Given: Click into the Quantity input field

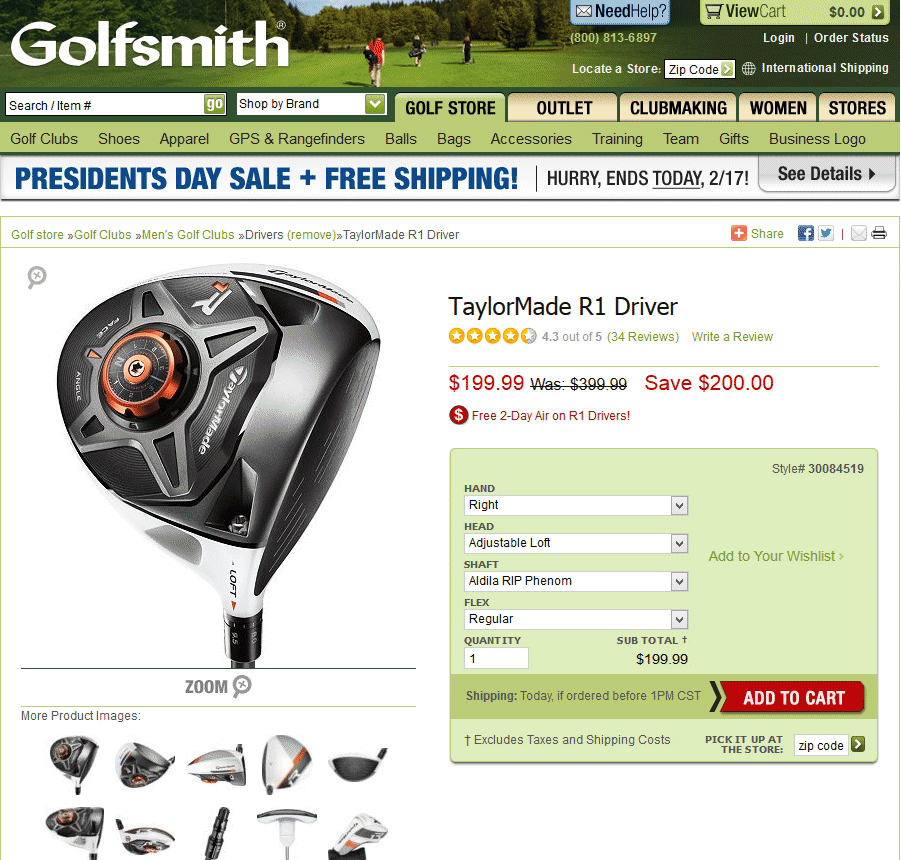Looking at the screenshot, I should click(496, 658).
